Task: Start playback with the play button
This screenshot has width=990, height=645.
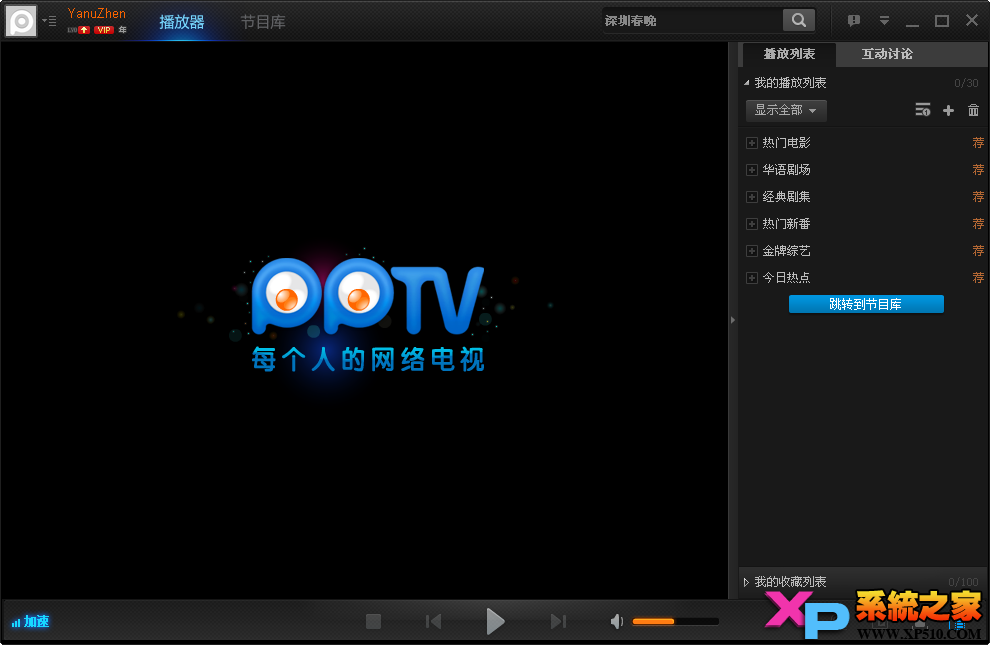Action: click(x=495, y=622)
